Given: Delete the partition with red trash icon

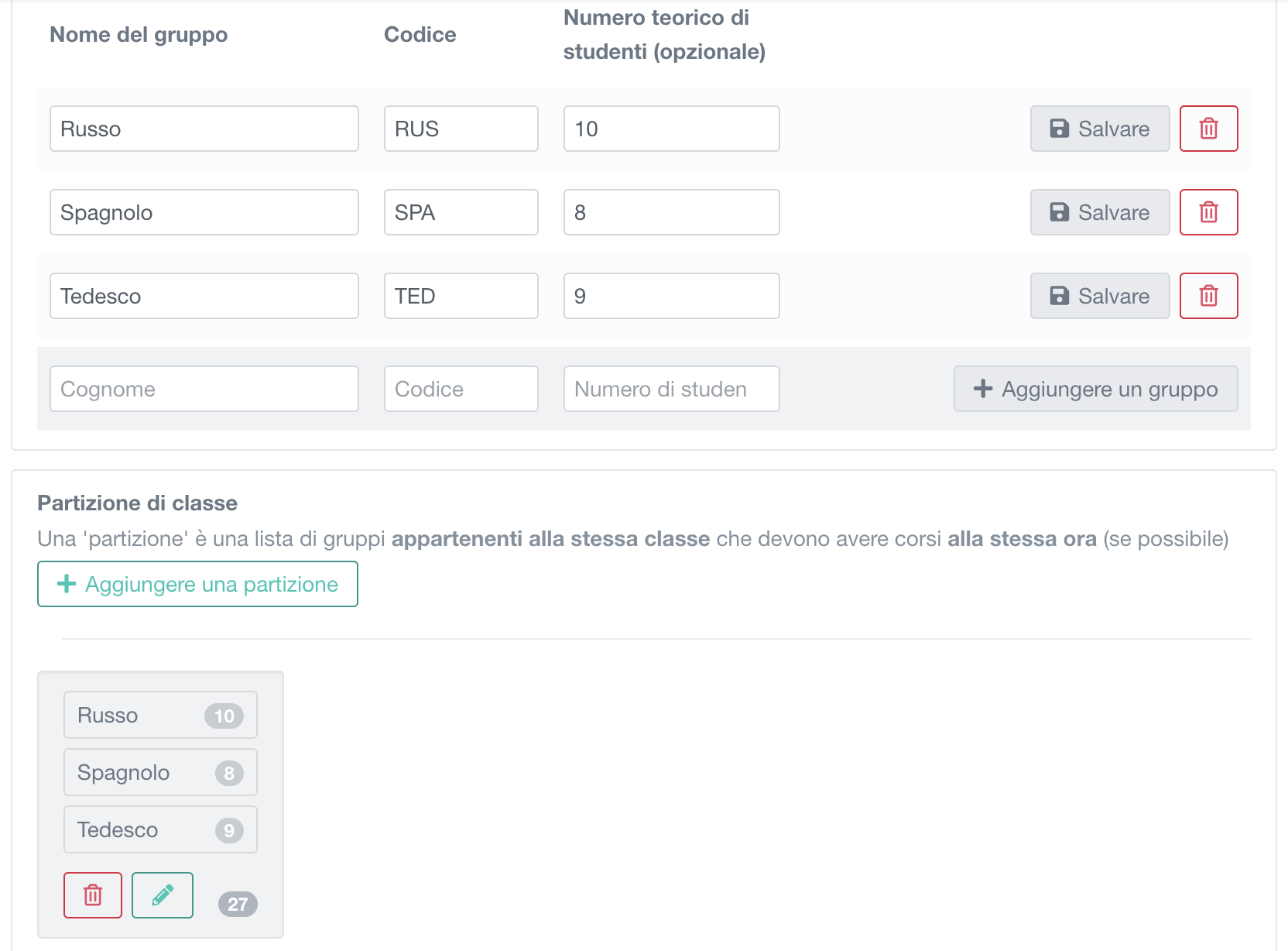Looking at the screenshot, I should click(93, 895).
